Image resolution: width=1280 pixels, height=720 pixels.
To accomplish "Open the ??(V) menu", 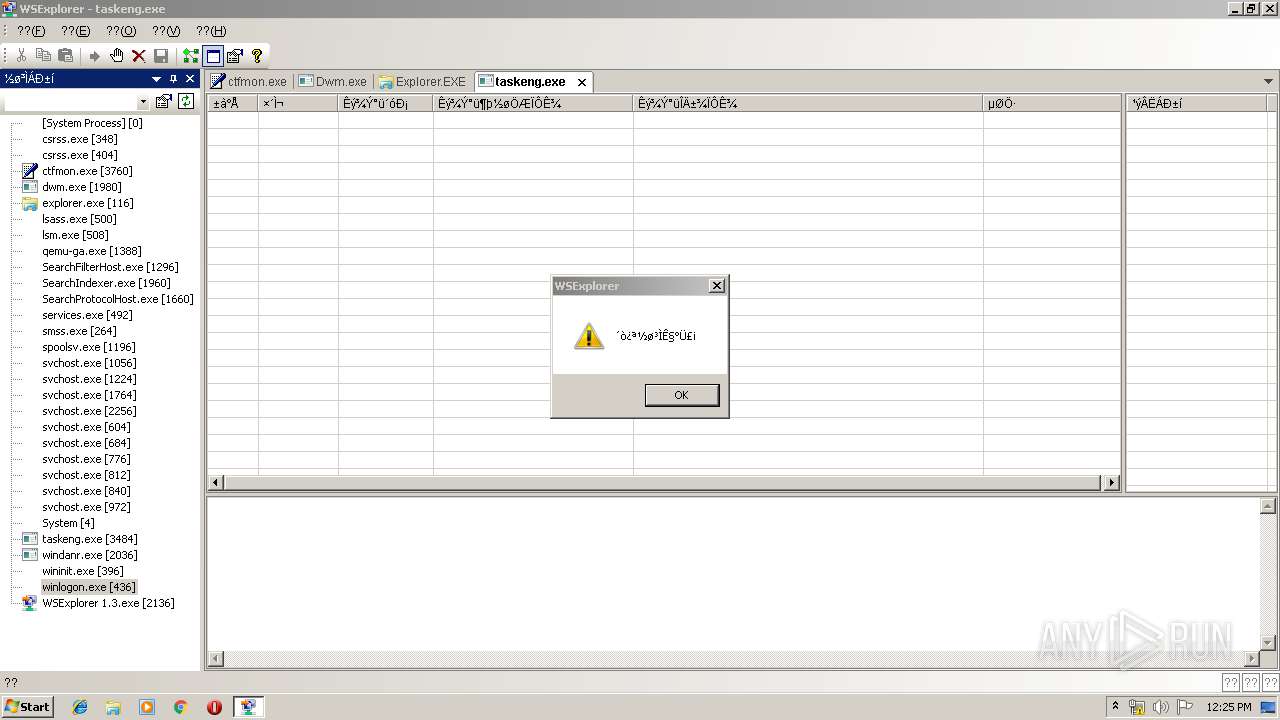I will 166,31.
